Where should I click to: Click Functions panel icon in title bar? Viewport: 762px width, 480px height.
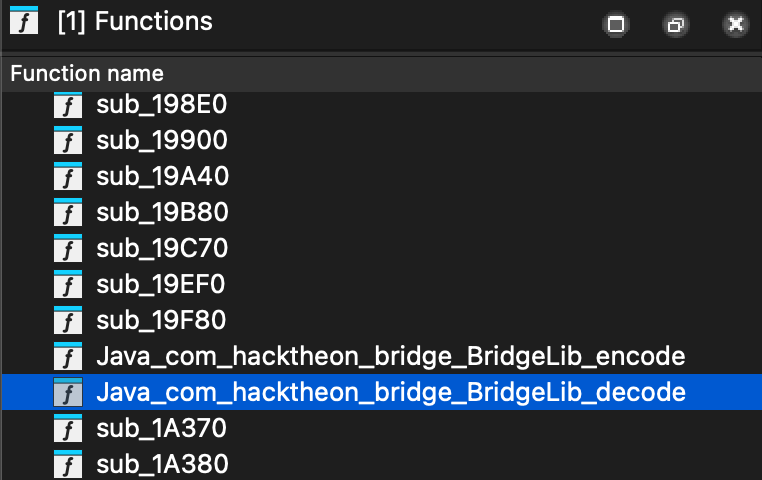pyautogui.click(x=24, y=21)
